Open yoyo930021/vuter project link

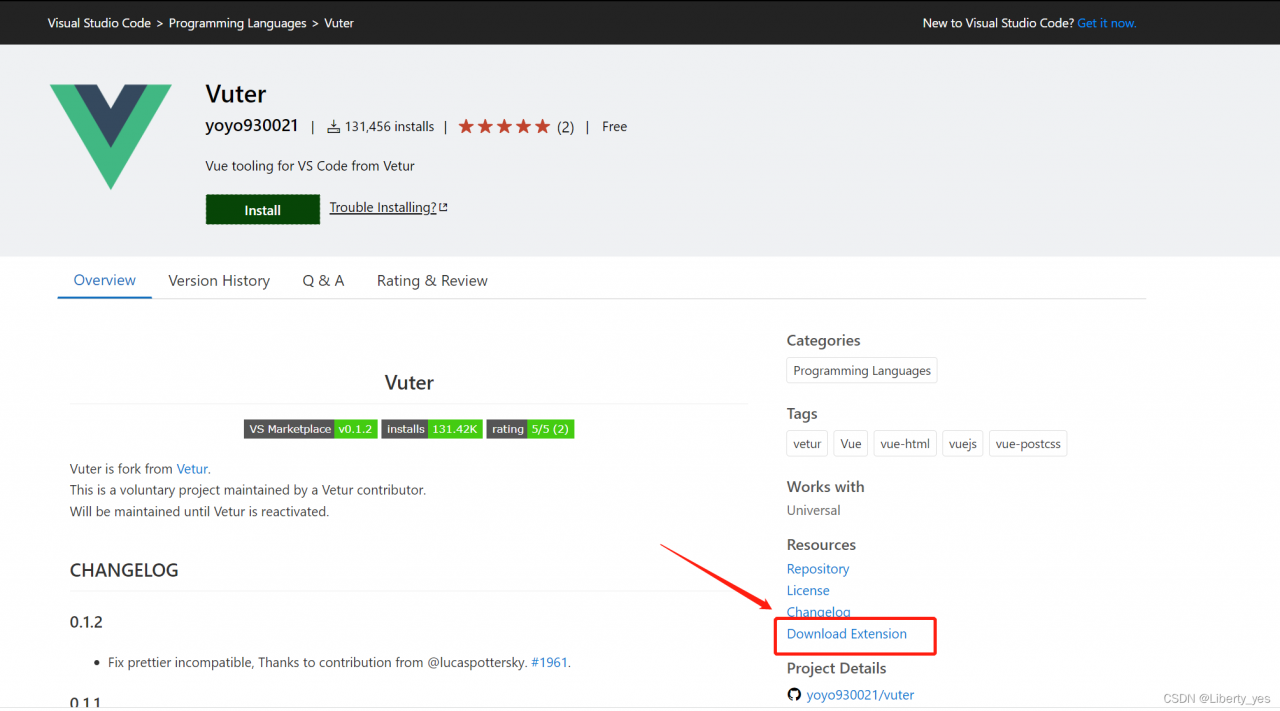[860, 695]
